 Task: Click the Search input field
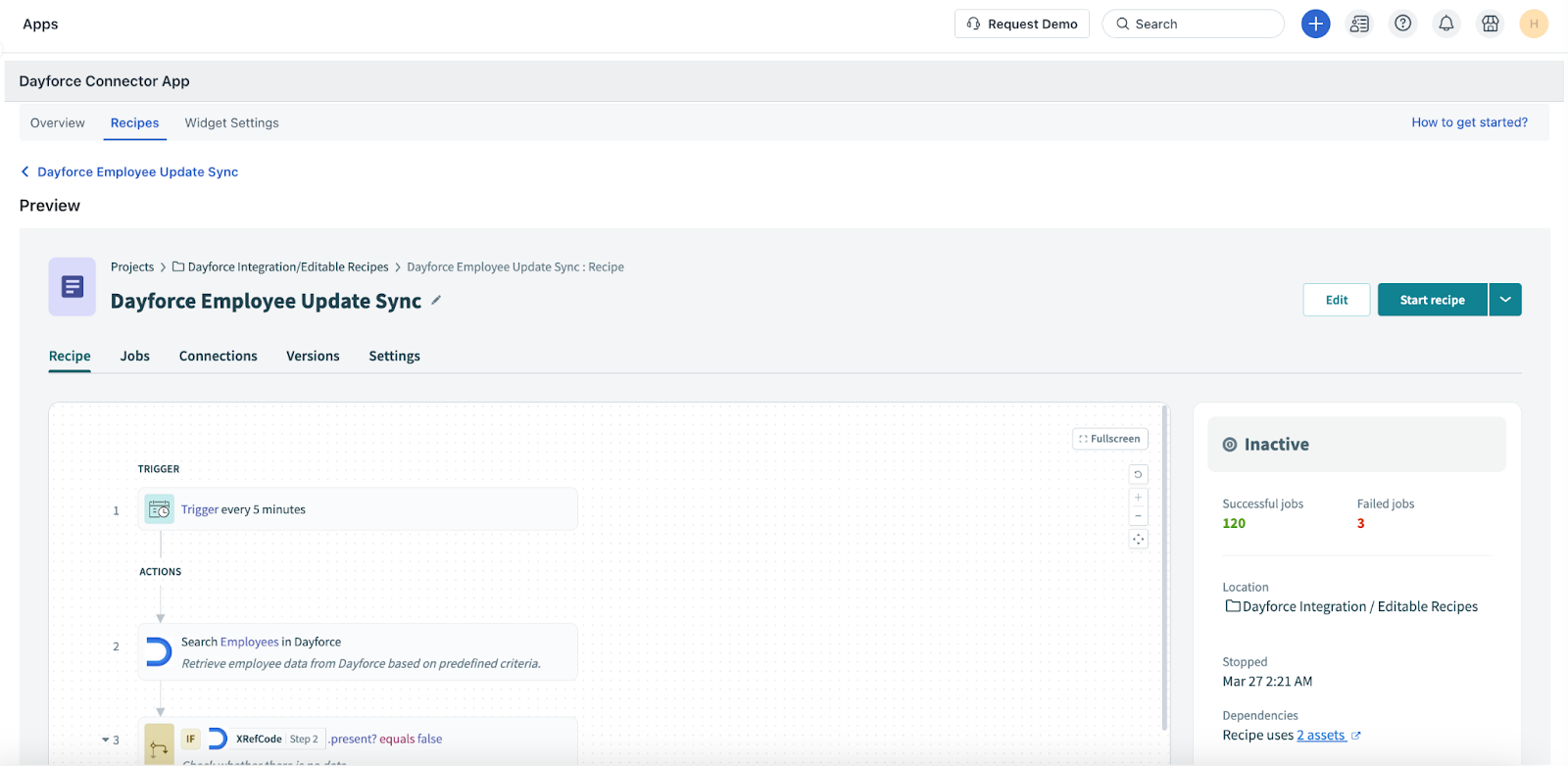(1193, 24)
